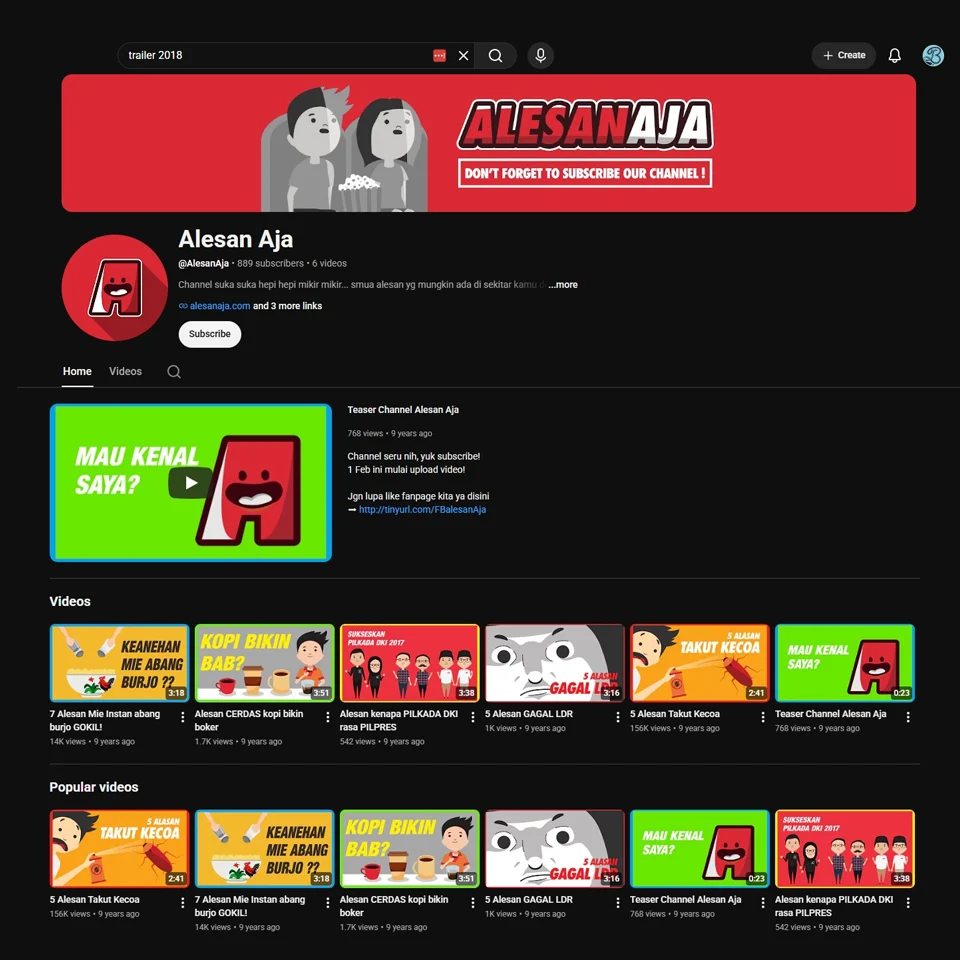
Task: Open the account avatar menu
Action: coord(932,56)
